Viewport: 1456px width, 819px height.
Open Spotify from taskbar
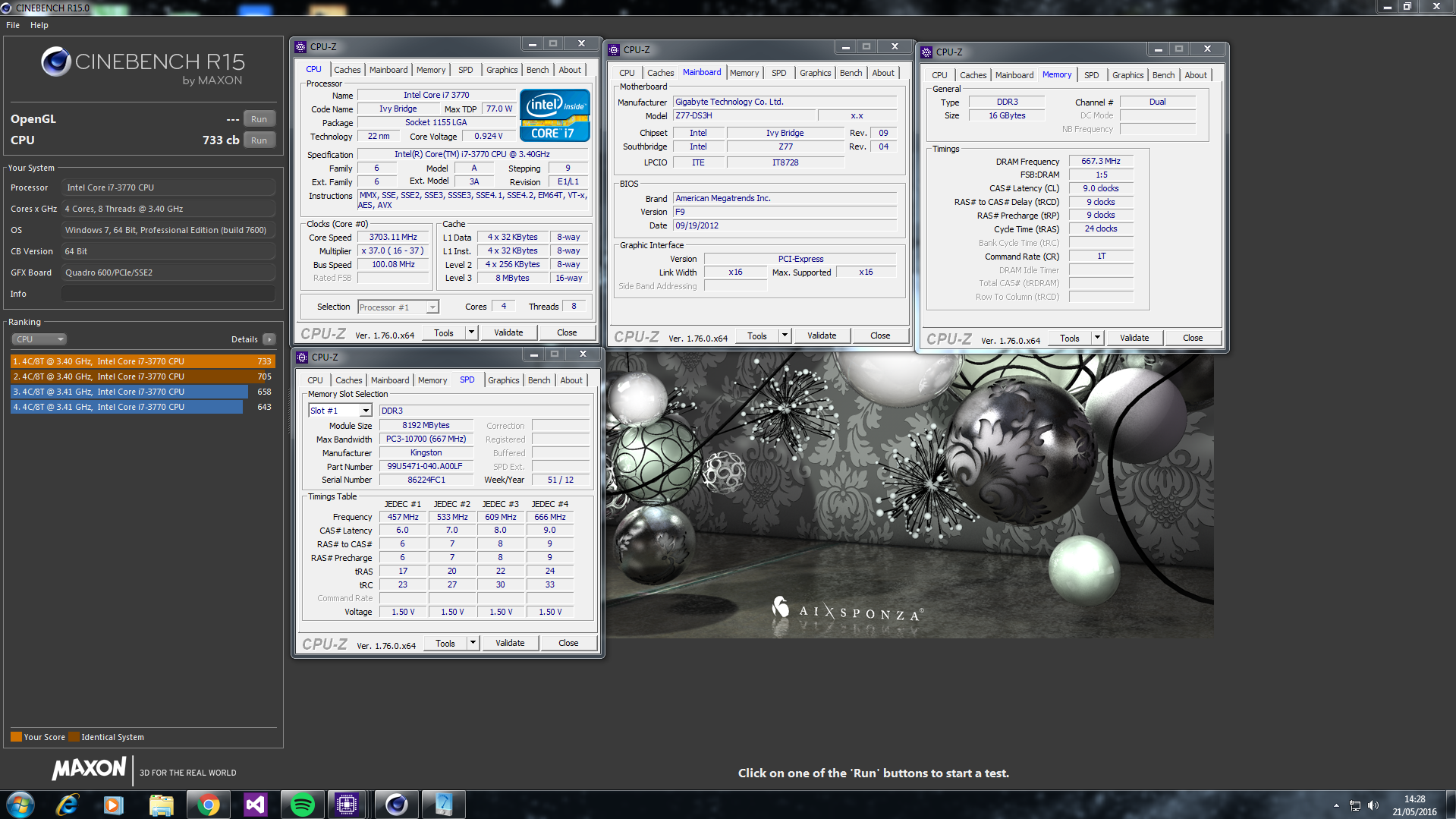302,805
